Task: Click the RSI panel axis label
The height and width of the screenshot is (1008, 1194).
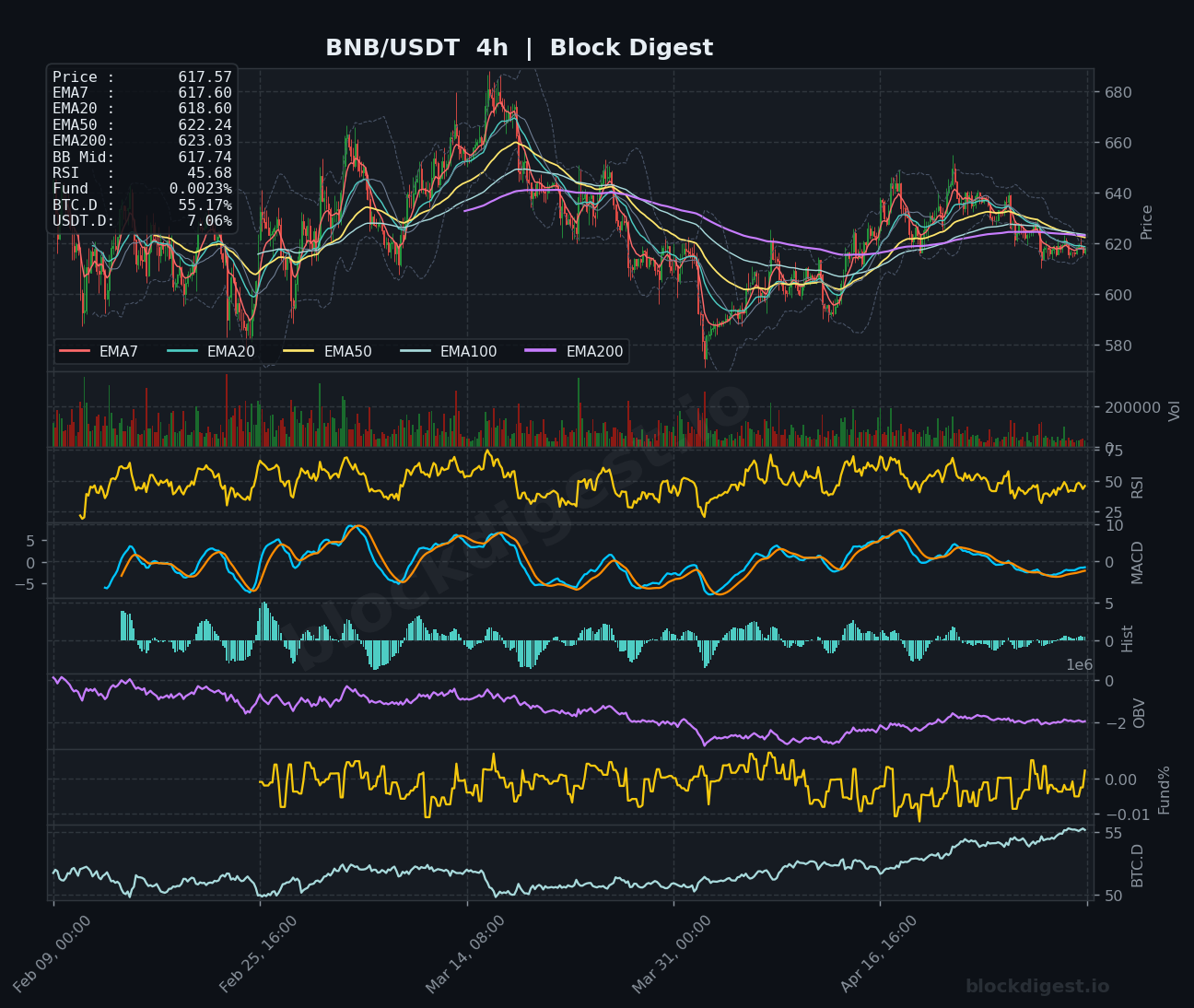Action: [1138, 487]
